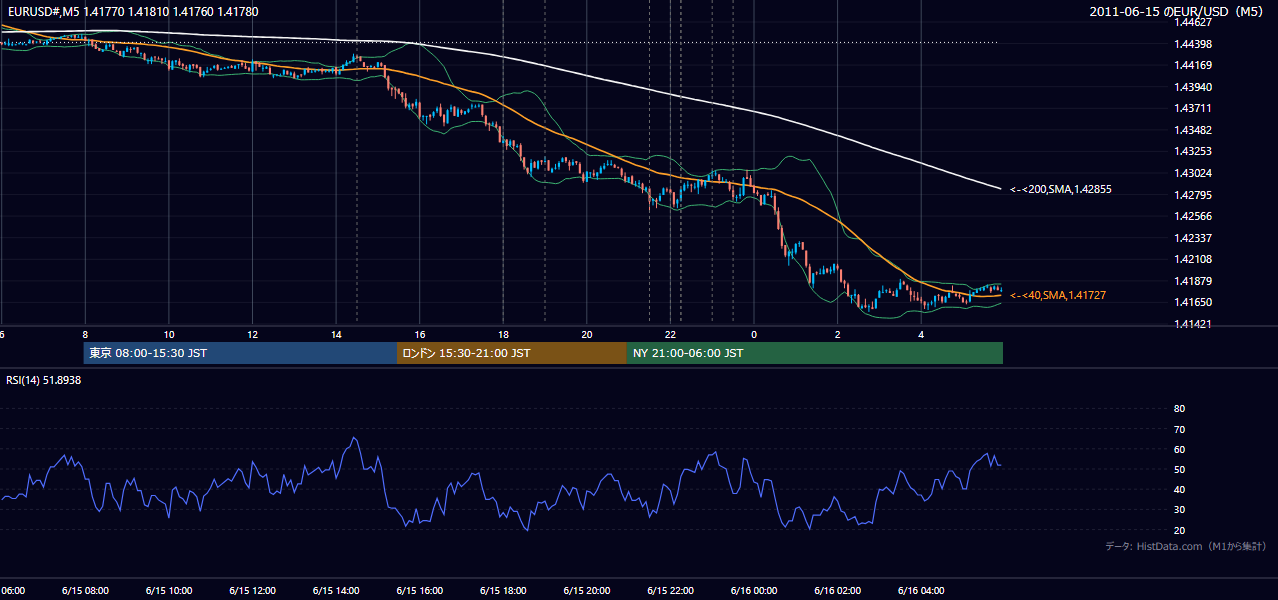Click price level 1.44398 on the axis
Screen dimensions: 1278x600
[1192, 44]
